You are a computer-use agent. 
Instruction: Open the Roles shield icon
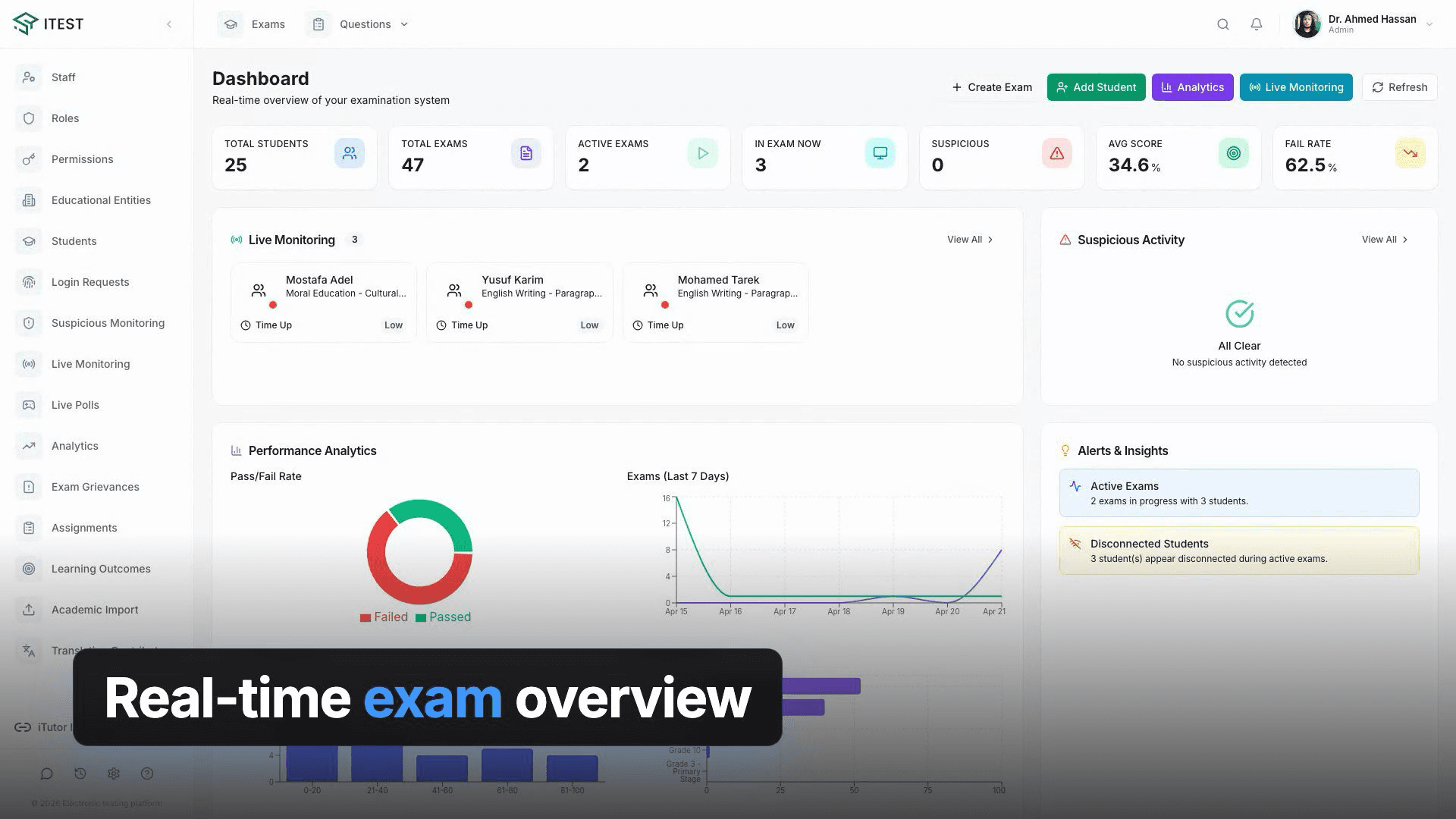click(29, 118)
